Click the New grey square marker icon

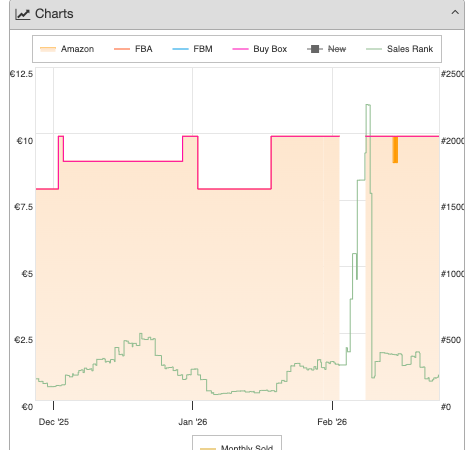(315, 49)
